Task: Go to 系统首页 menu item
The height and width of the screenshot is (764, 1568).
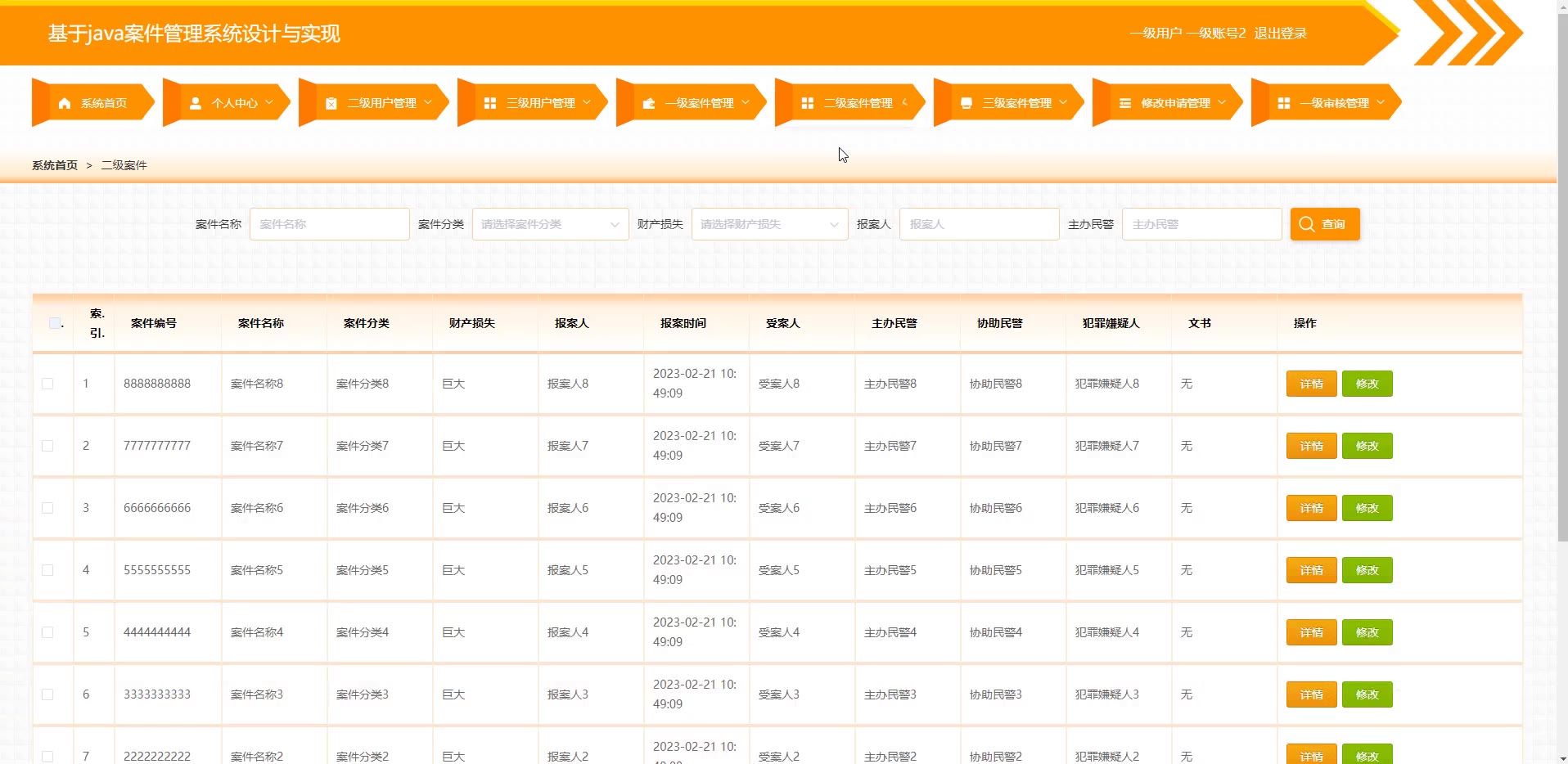Action: click(93, 103)
